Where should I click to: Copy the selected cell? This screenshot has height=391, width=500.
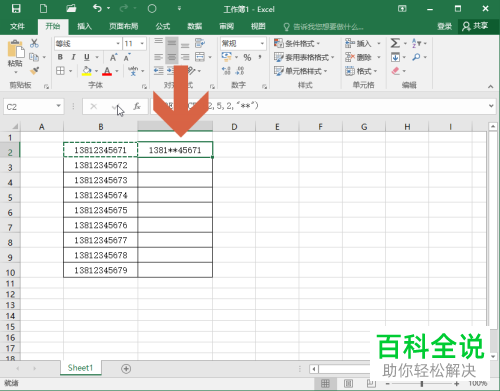point(34,57)
